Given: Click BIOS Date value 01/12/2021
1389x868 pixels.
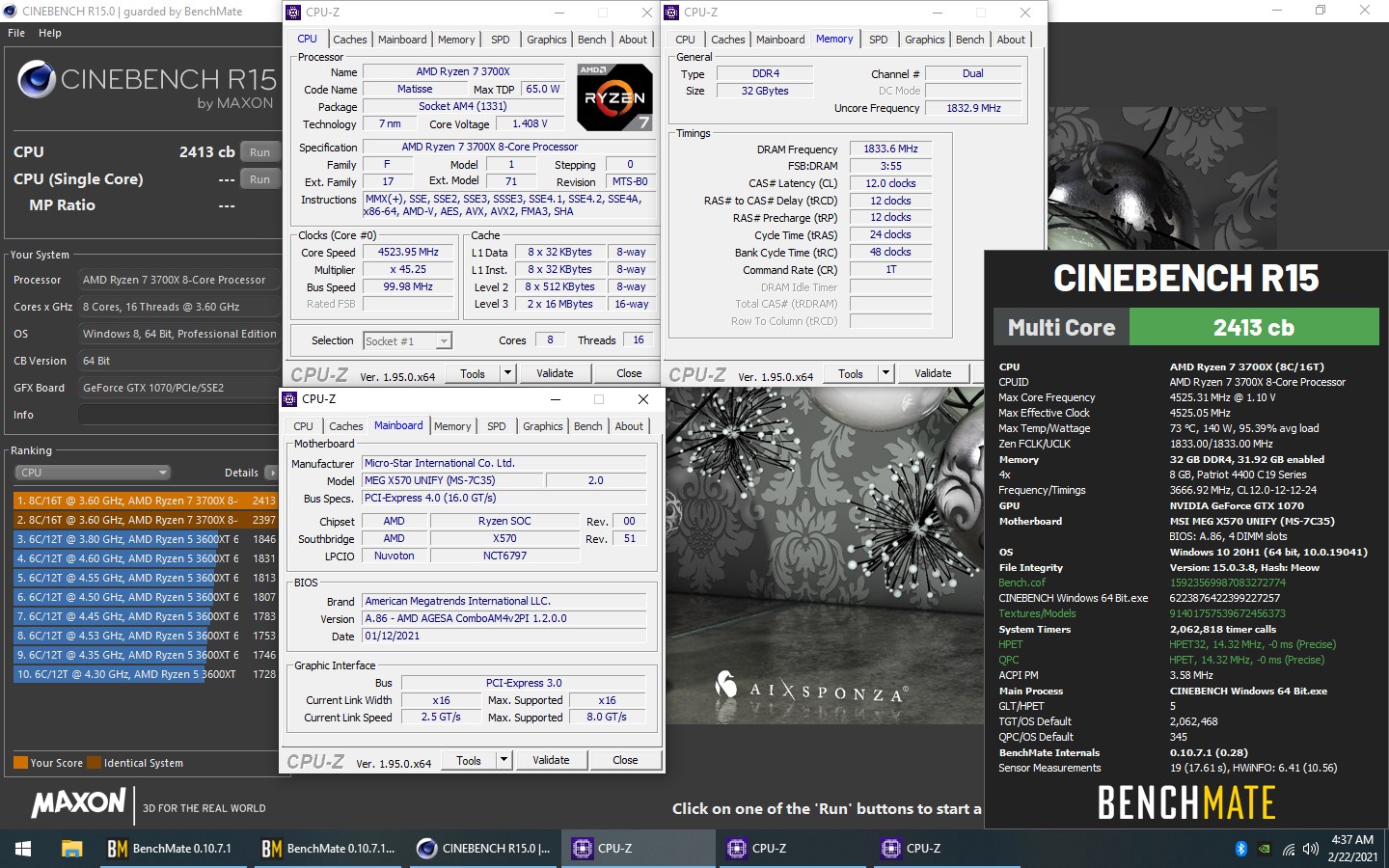Looking at the screenshot, I should coord(504,636).
